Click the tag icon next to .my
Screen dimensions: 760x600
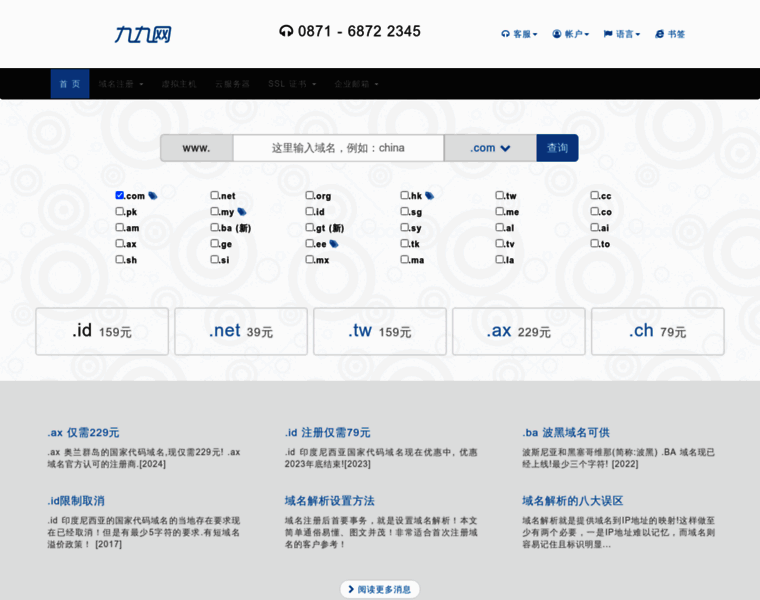coord(242,212)
